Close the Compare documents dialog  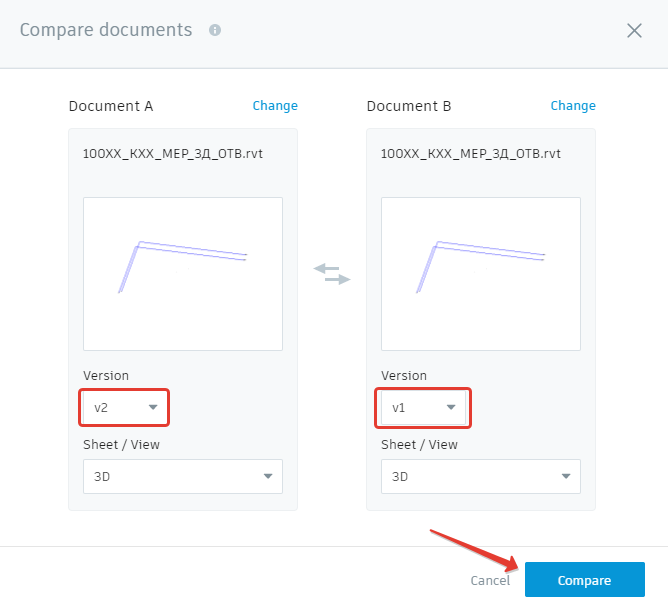click(x=634, y=31)
